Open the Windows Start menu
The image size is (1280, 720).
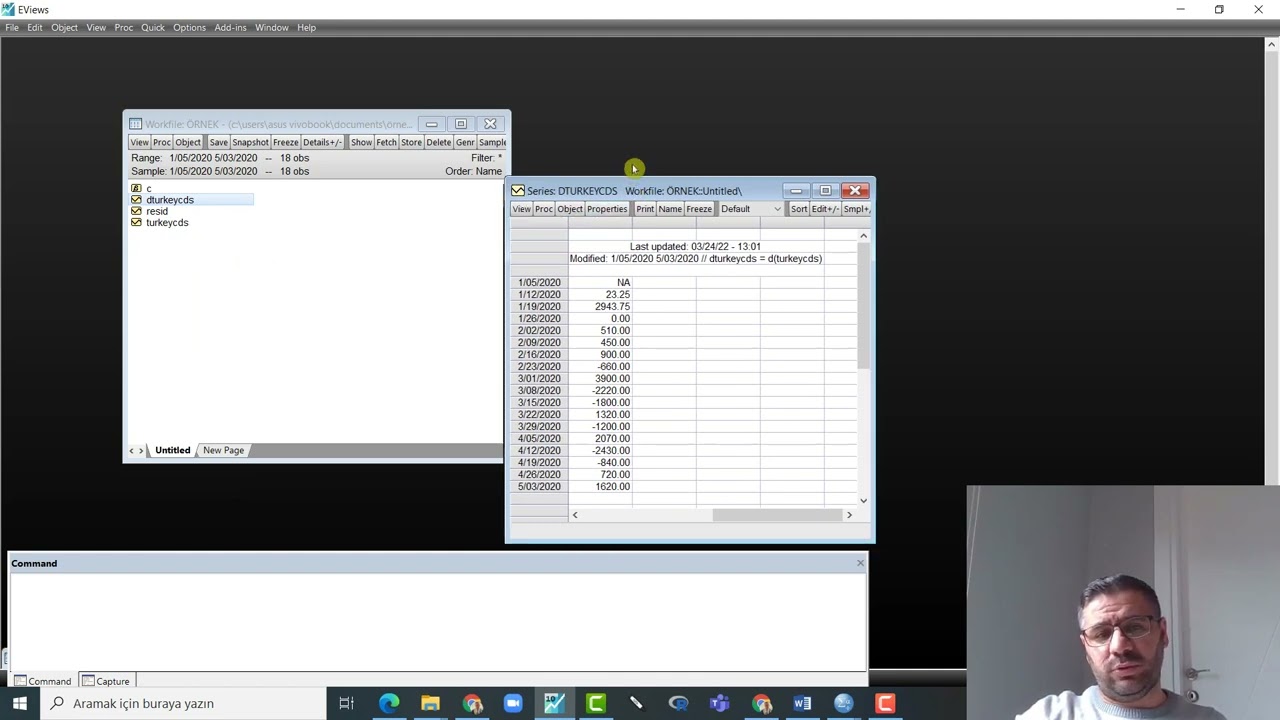point(20,703)
